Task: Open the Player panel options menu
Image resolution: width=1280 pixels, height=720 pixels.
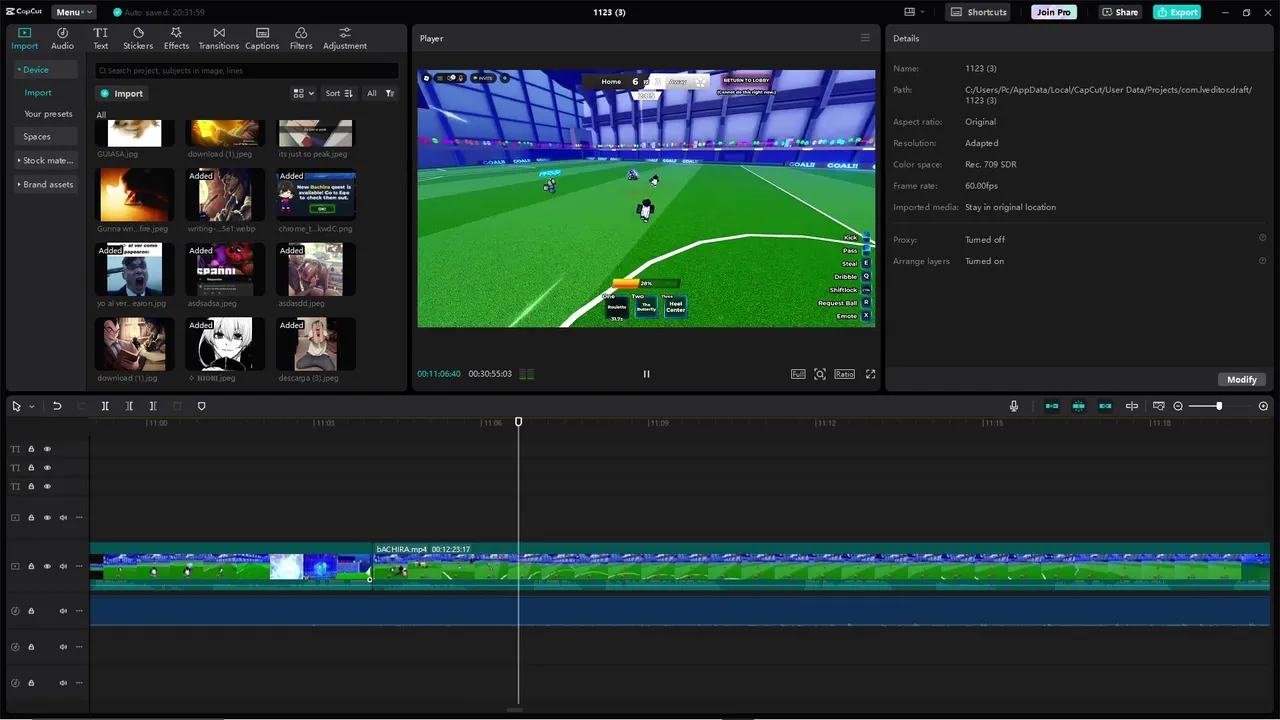Action: click(865, 38)
